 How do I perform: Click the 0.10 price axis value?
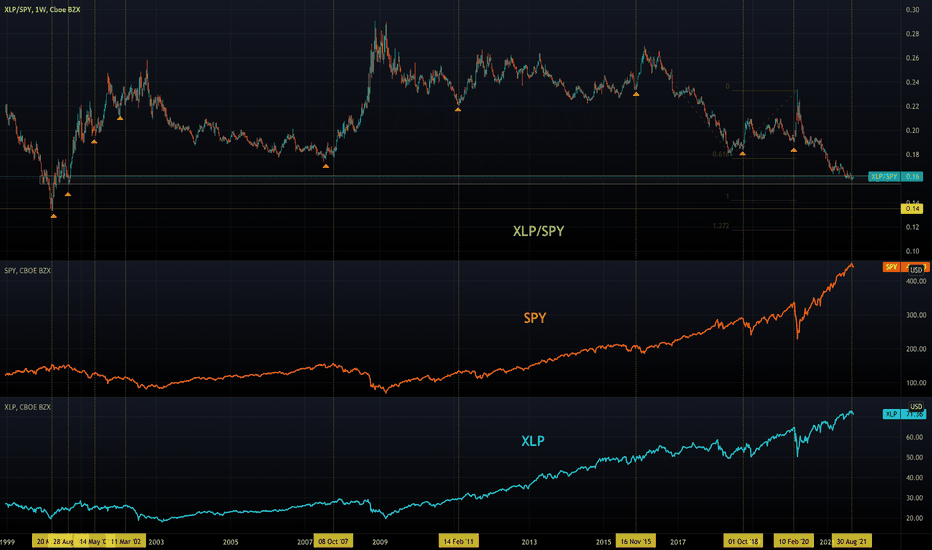pyautogui.click(x=912, y=251)
